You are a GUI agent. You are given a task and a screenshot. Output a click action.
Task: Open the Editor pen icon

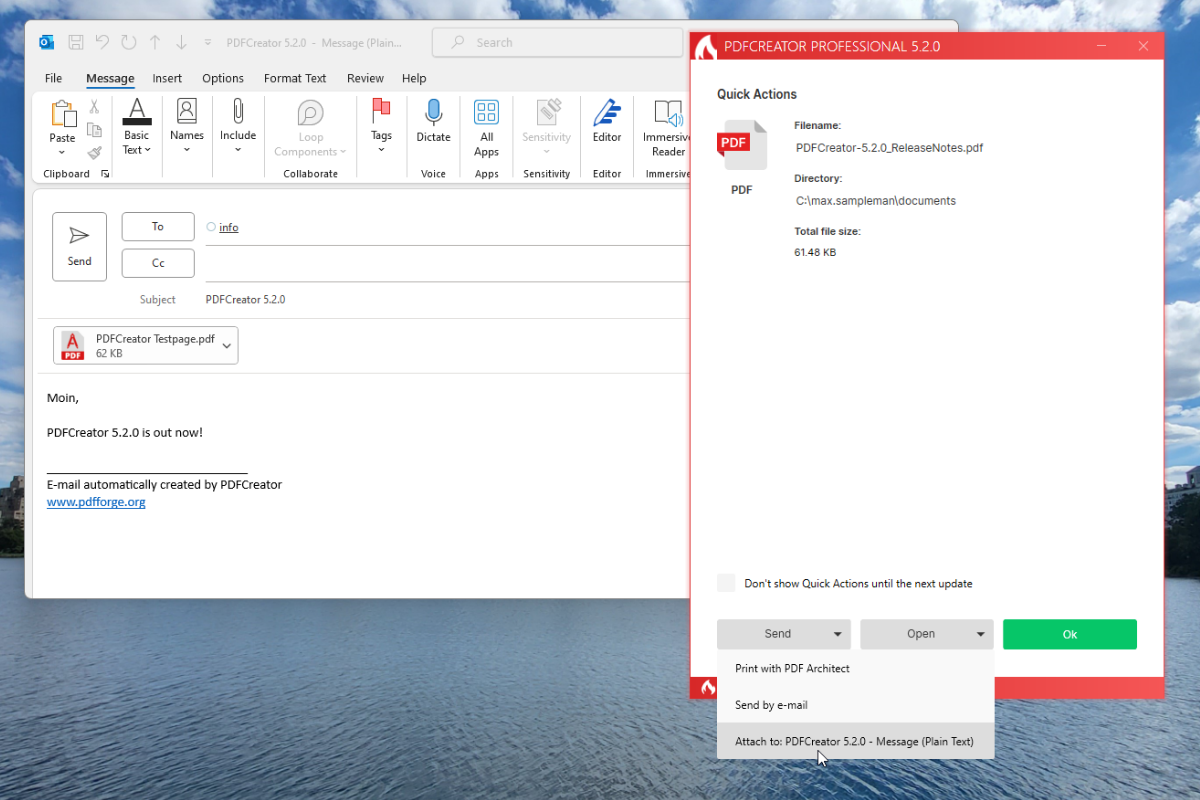point(607,112)
